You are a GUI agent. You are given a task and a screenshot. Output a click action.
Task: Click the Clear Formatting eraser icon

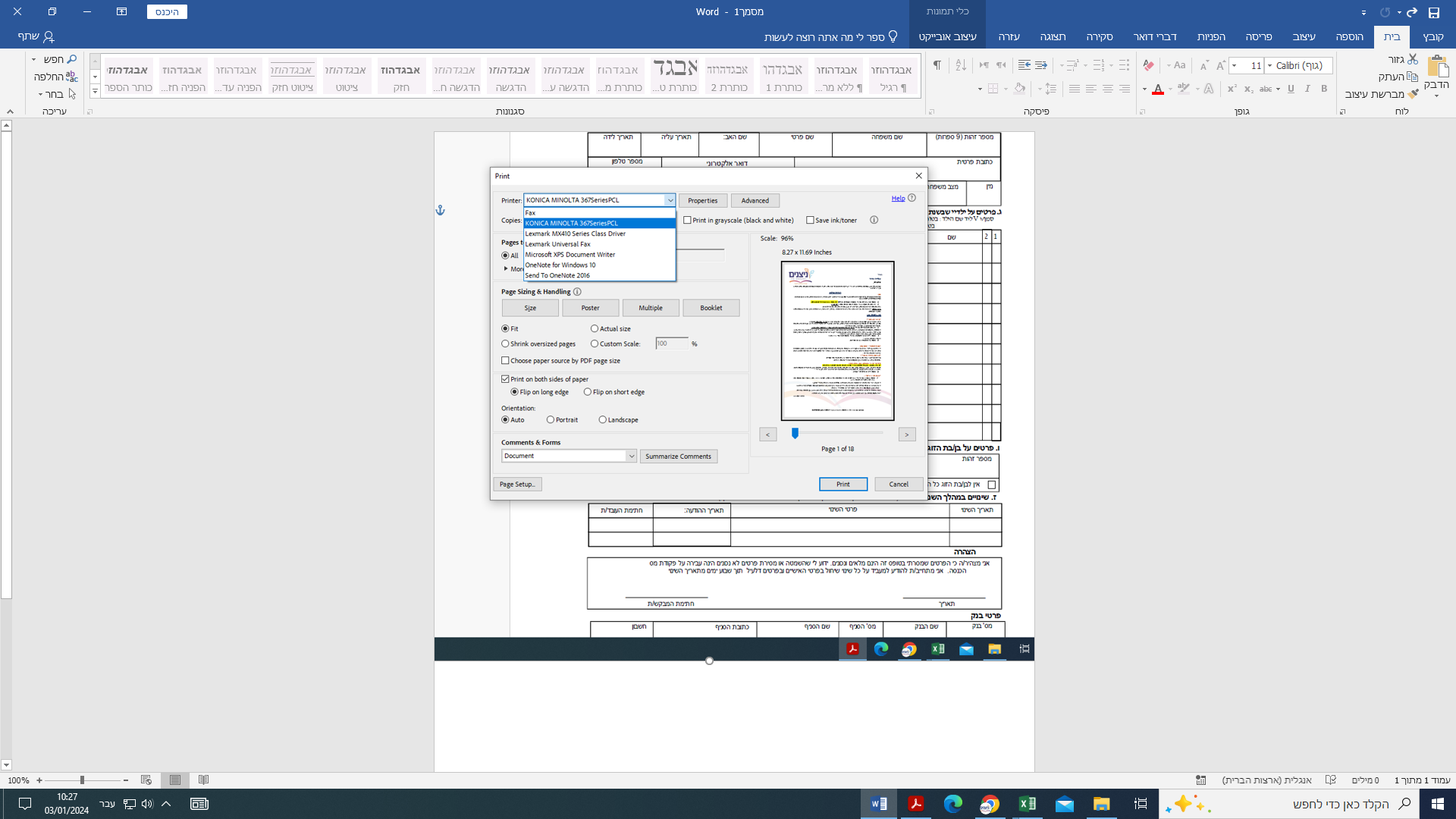(x=1148, y=65)
